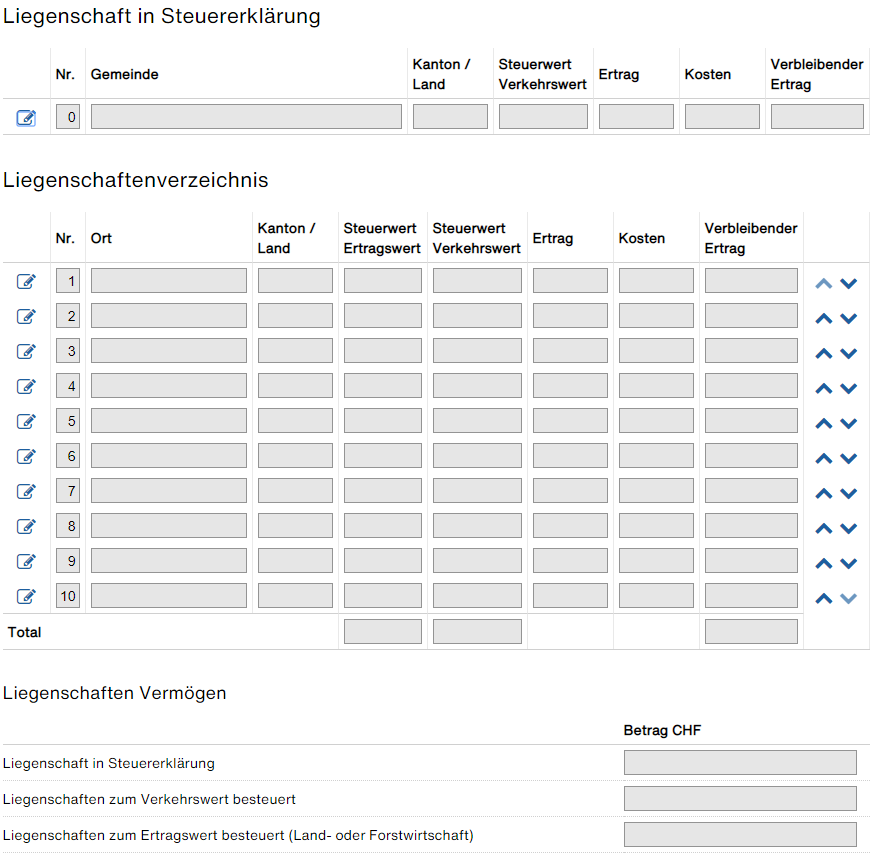Edit Liegenschaftenverzeichnis row 4
Screen dimensions: 887x855
tap(26, 386)
